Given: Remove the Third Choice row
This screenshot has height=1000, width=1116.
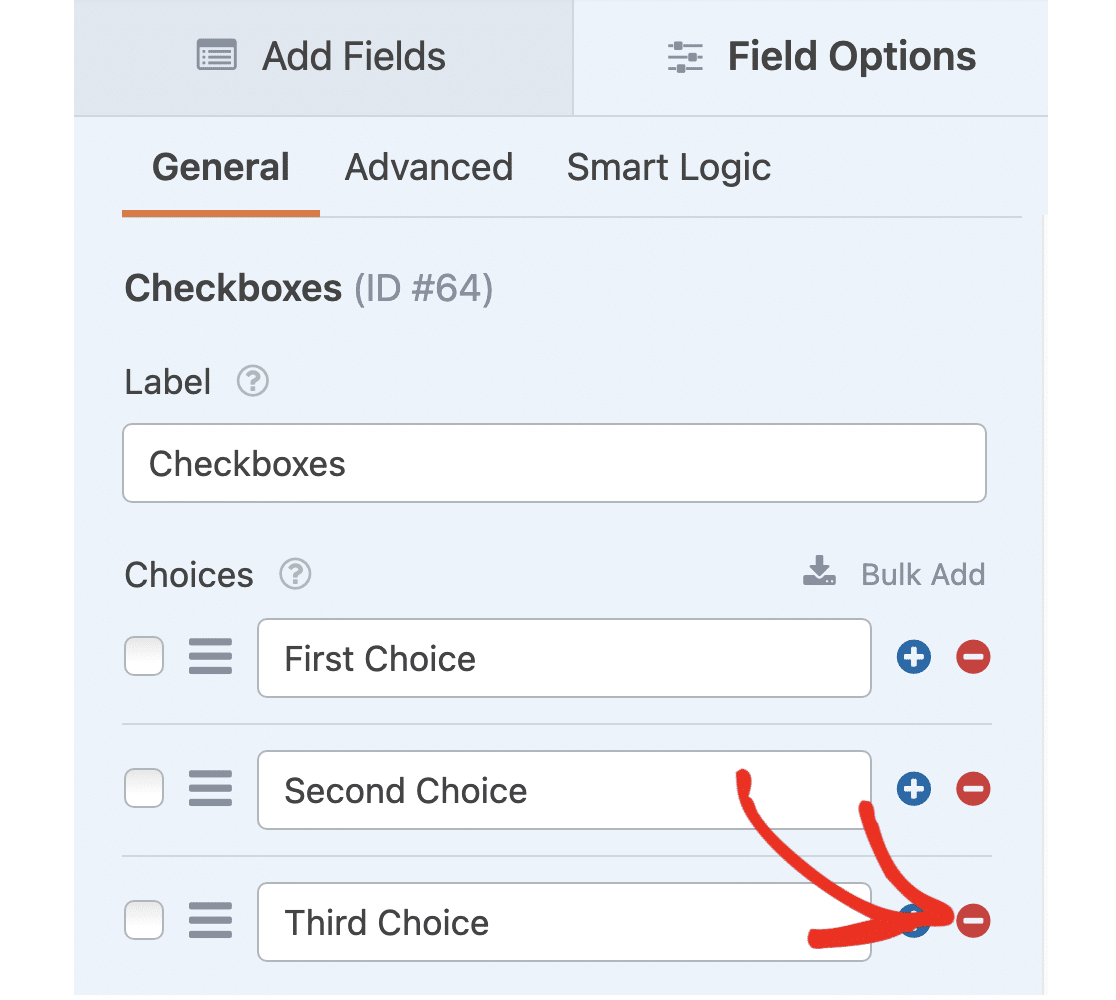Looking at the screenshot, I should 972,921.
